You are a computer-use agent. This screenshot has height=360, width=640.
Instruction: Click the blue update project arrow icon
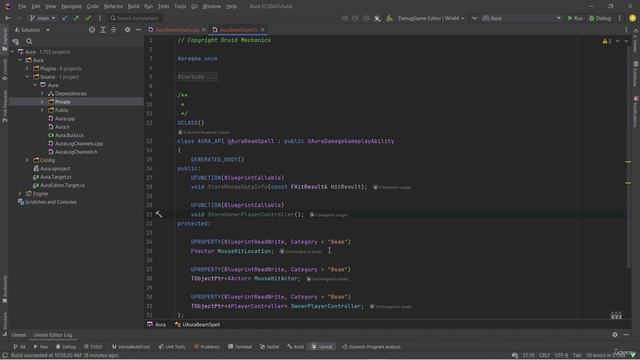(65, 18)
